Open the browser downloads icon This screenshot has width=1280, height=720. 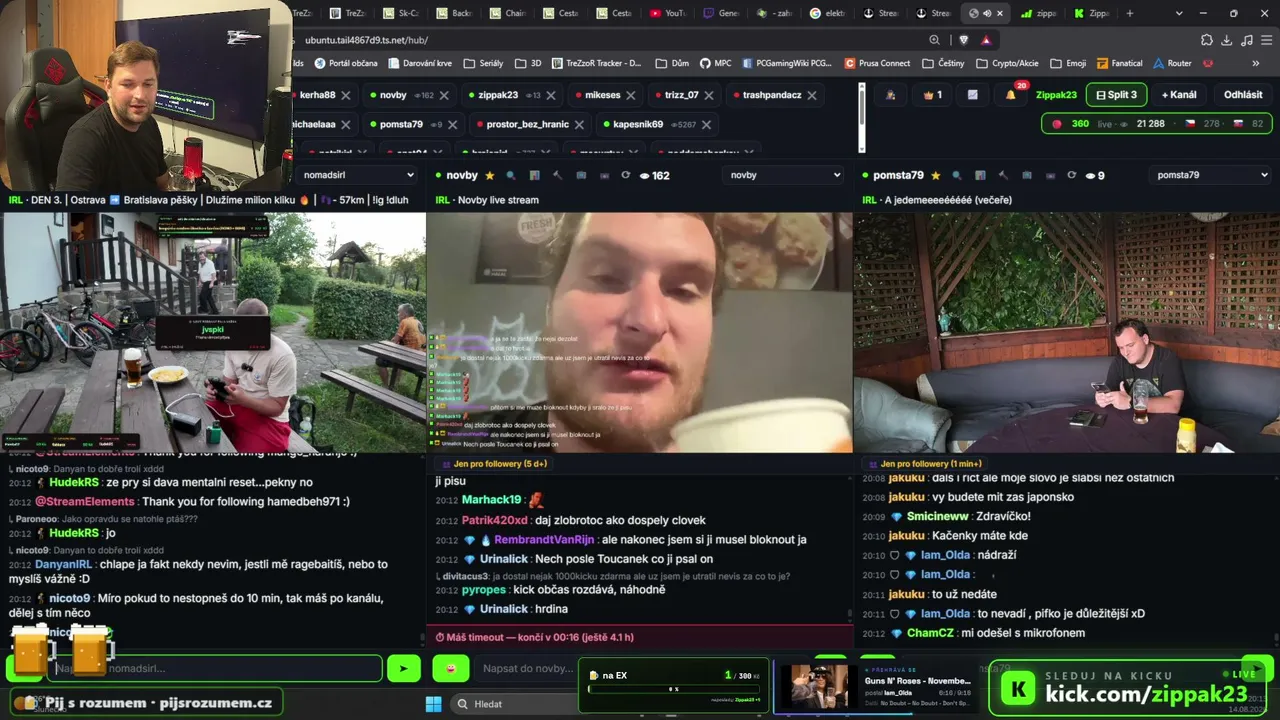click(x=1226, y=40)
